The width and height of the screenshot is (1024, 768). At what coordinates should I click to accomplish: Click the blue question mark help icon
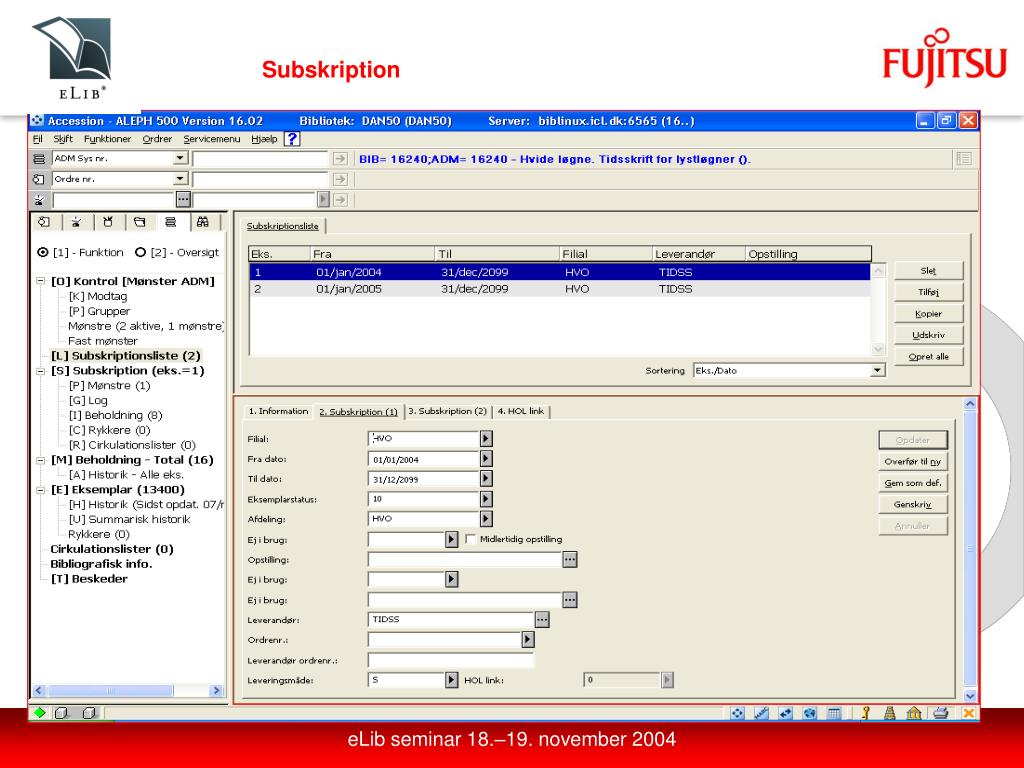point(293,138)
